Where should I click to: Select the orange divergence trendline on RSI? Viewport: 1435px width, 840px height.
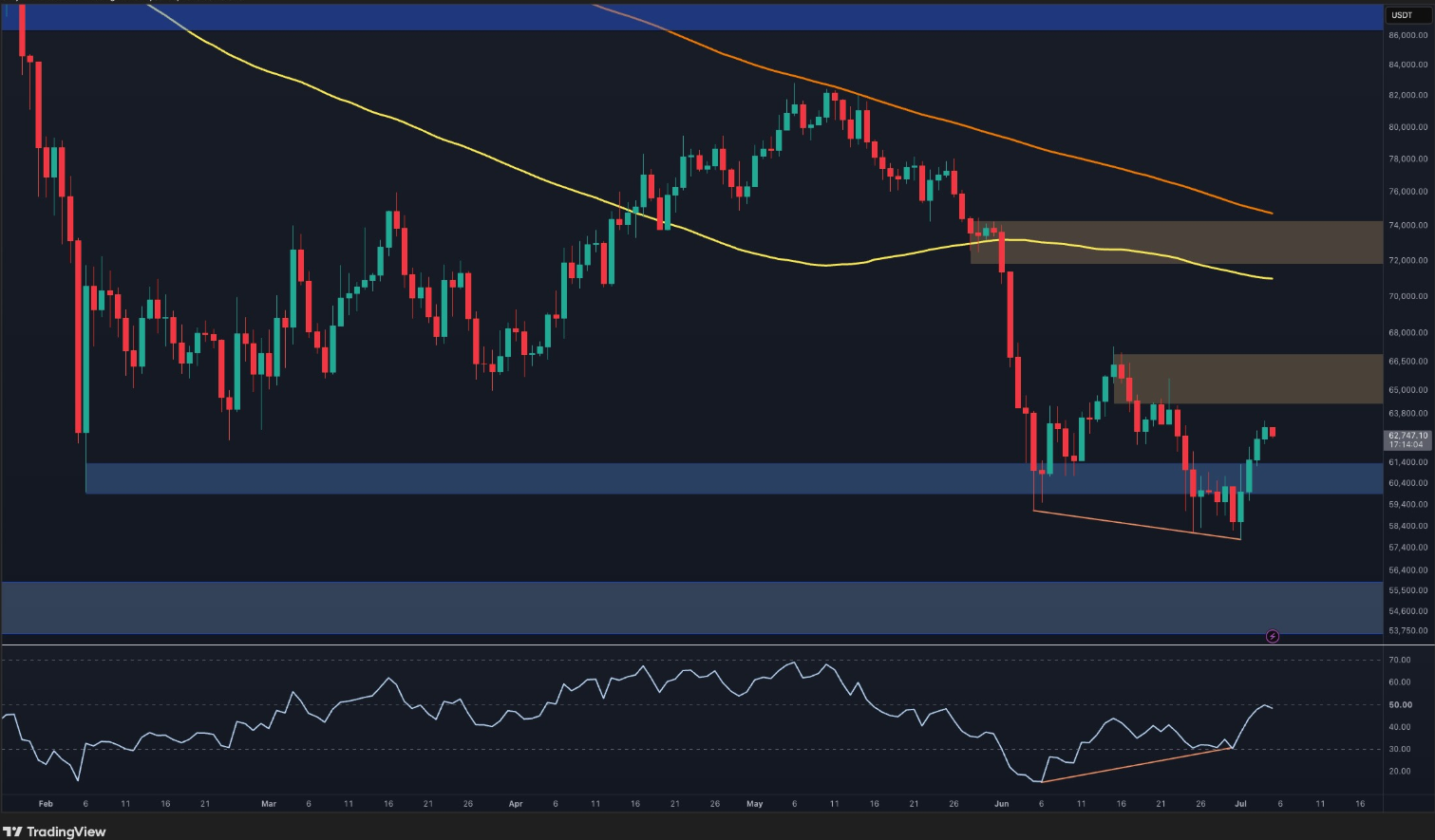pos(1136,765)
